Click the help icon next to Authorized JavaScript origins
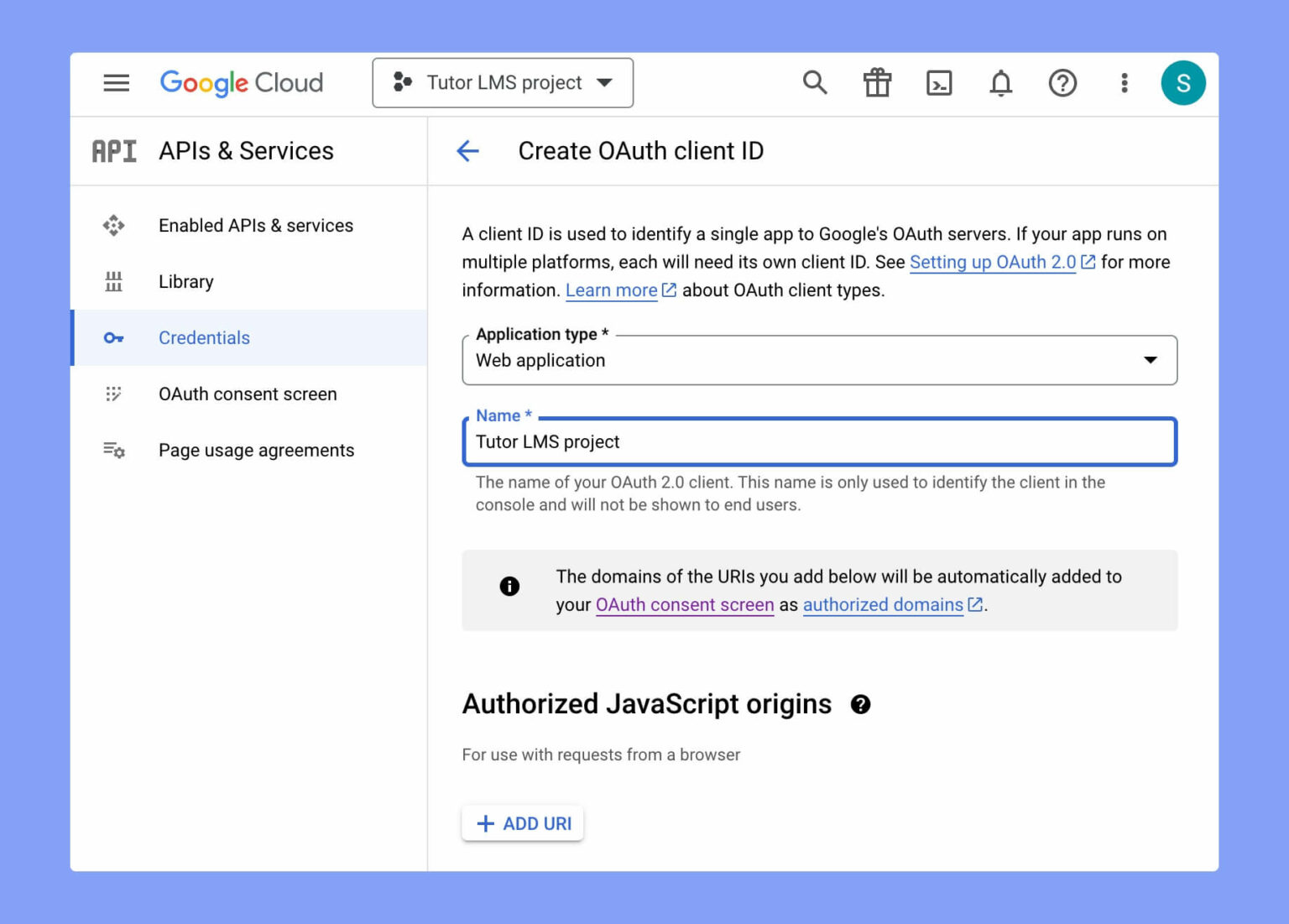This screenshot has width=1289, height=924. coord(861,705)
